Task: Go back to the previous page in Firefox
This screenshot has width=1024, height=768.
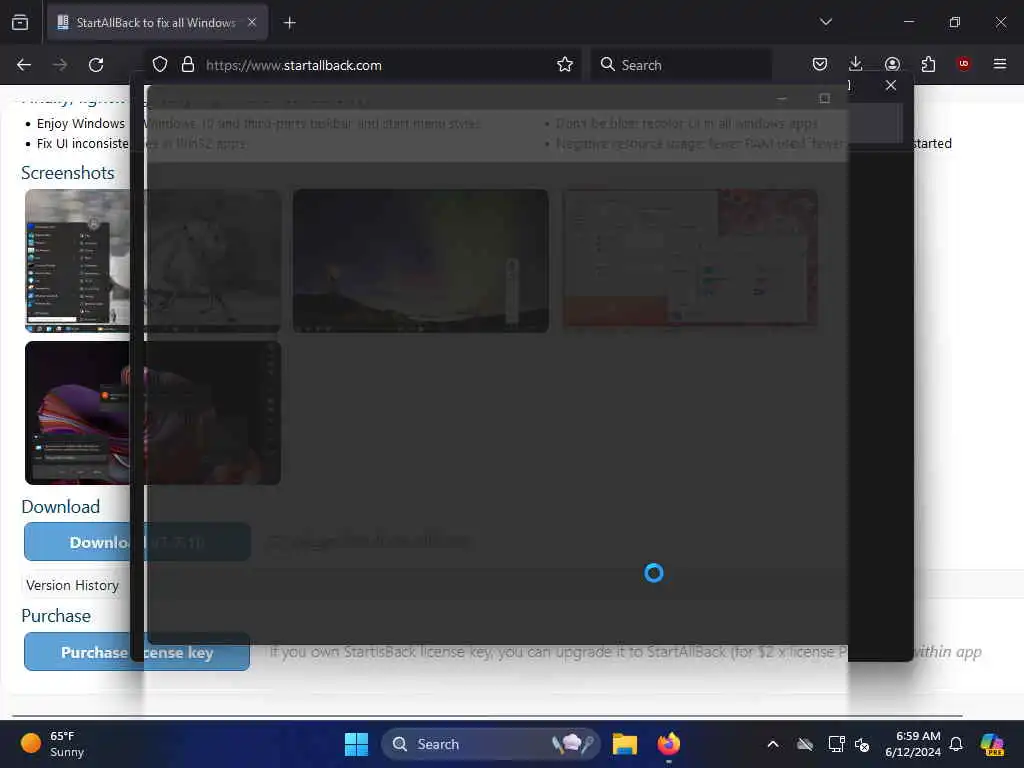Action: click(24, 65)
